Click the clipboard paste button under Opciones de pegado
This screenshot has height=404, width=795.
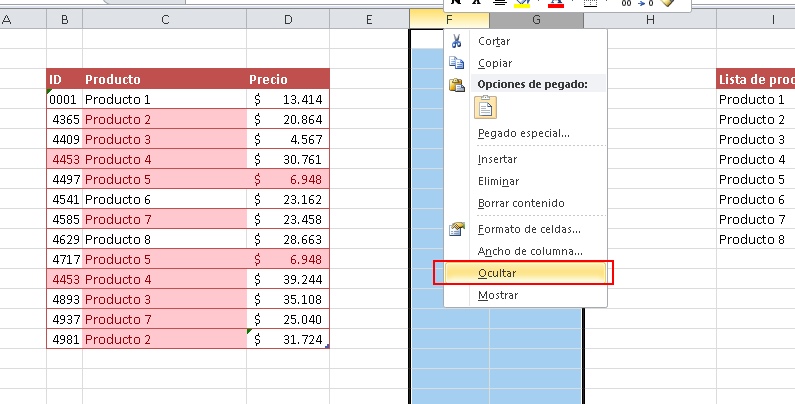[x=487, y=108]
